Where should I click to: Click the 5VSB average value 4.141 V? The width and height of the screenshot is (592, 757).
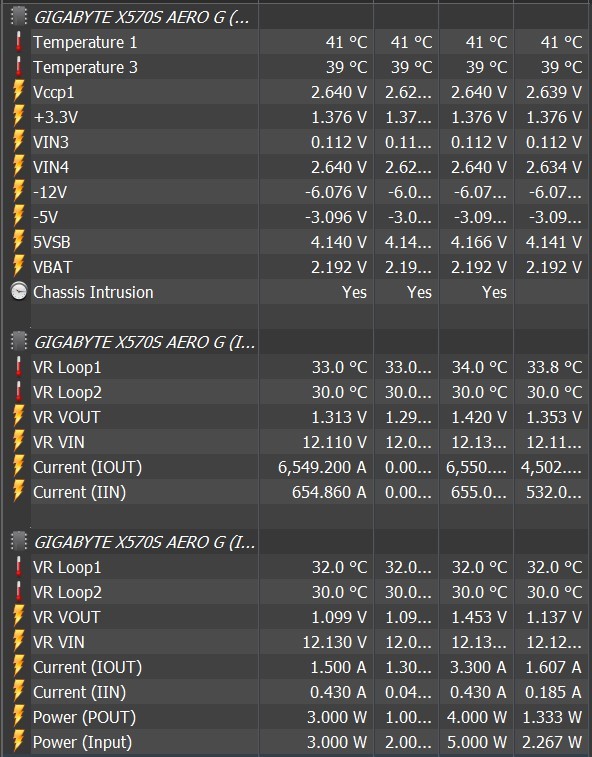[553, 242]
